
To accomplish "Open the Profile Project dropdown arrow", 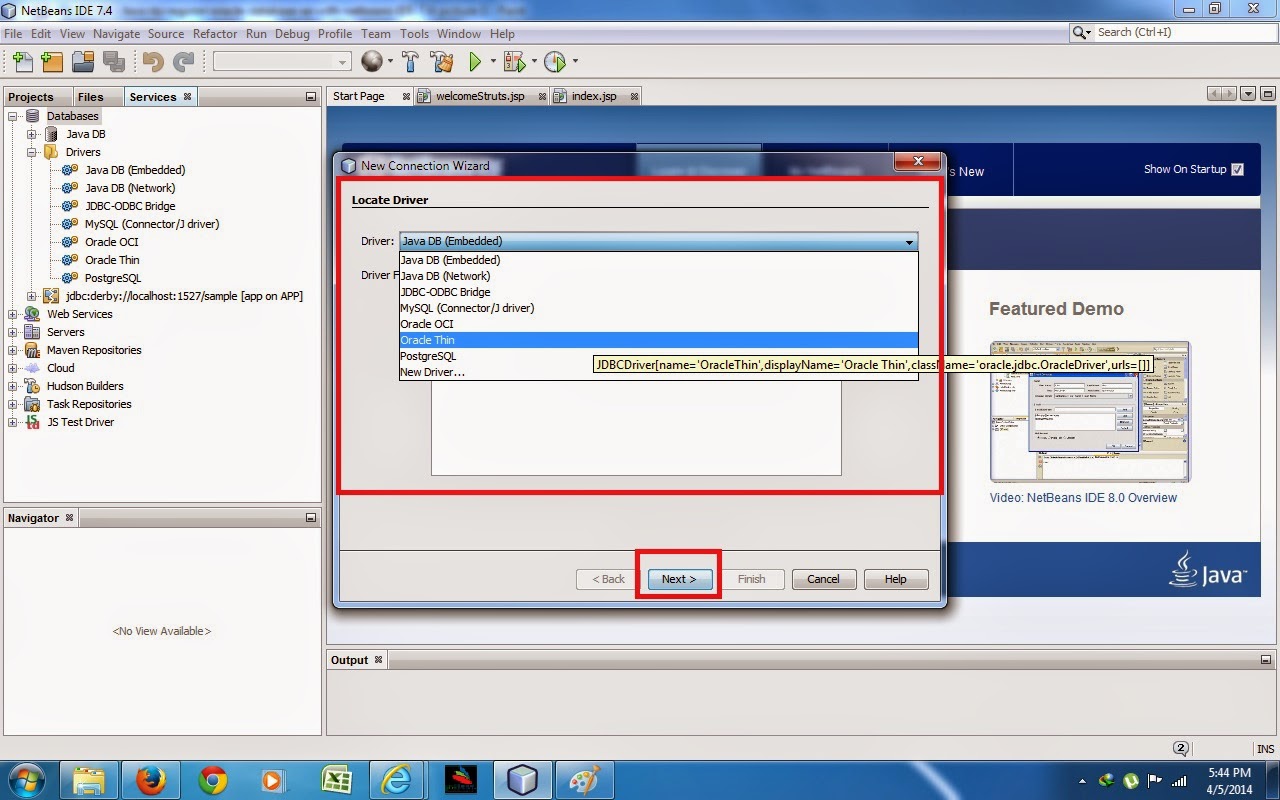I will [575, 62].
